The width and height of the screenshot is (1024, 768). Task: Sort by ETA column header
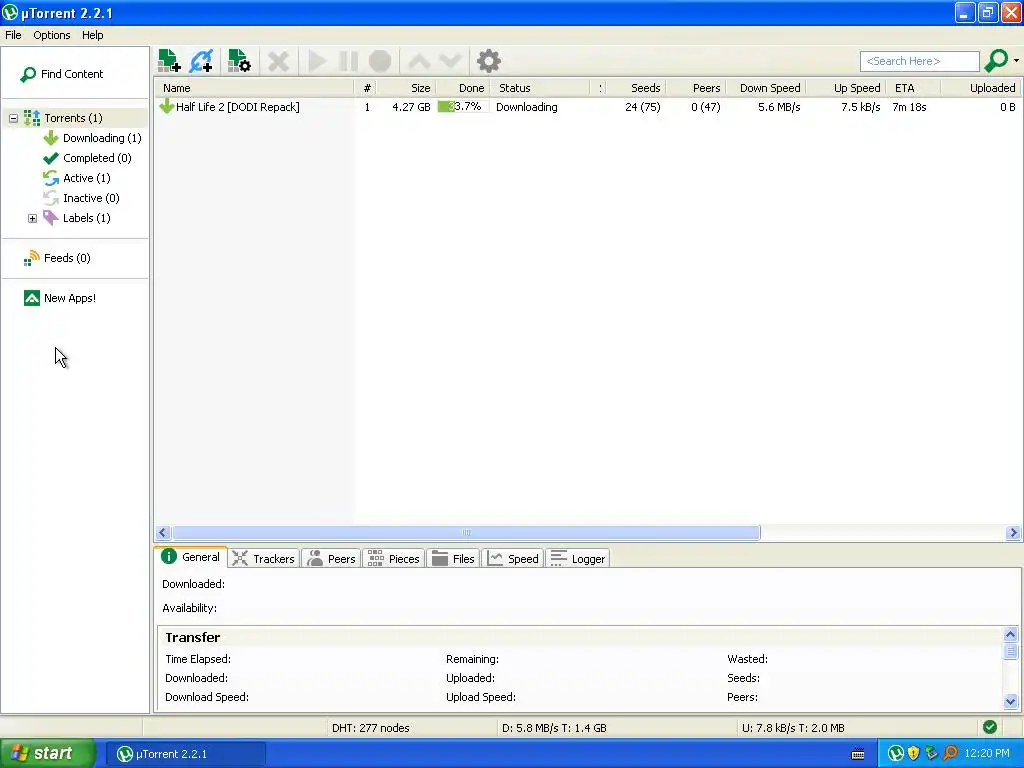tap(914, 88)
